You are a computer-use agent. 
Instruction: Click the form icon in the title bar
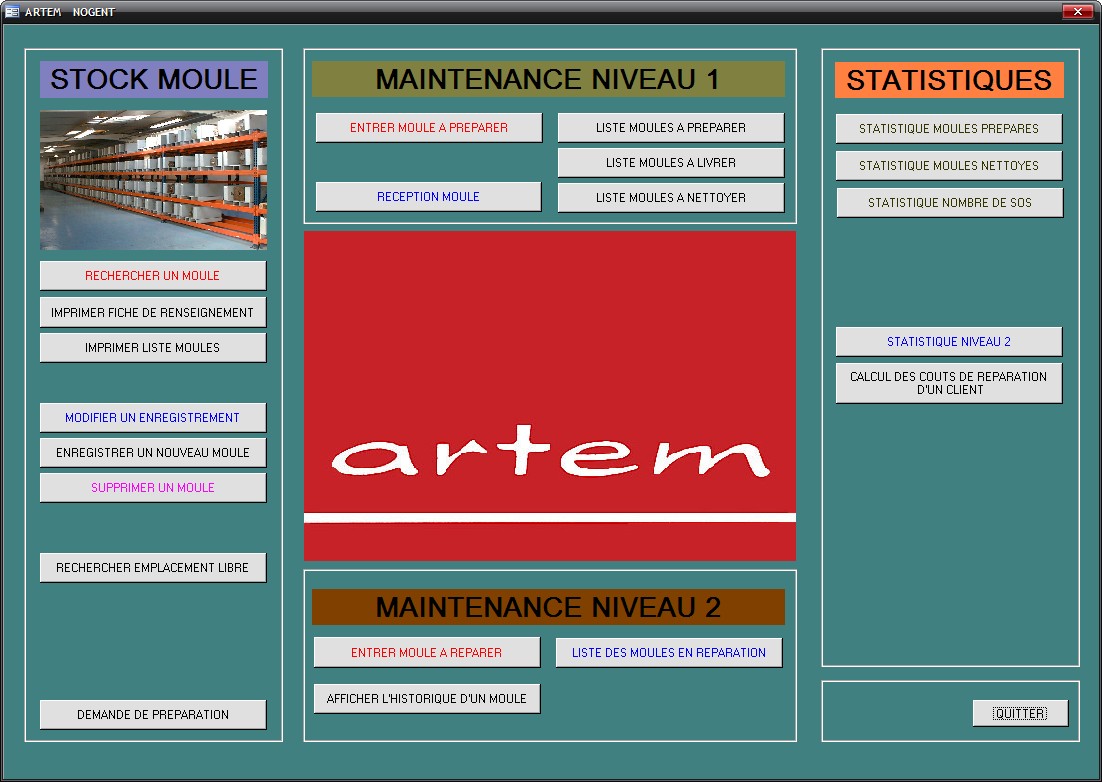(x=12, y=12)
